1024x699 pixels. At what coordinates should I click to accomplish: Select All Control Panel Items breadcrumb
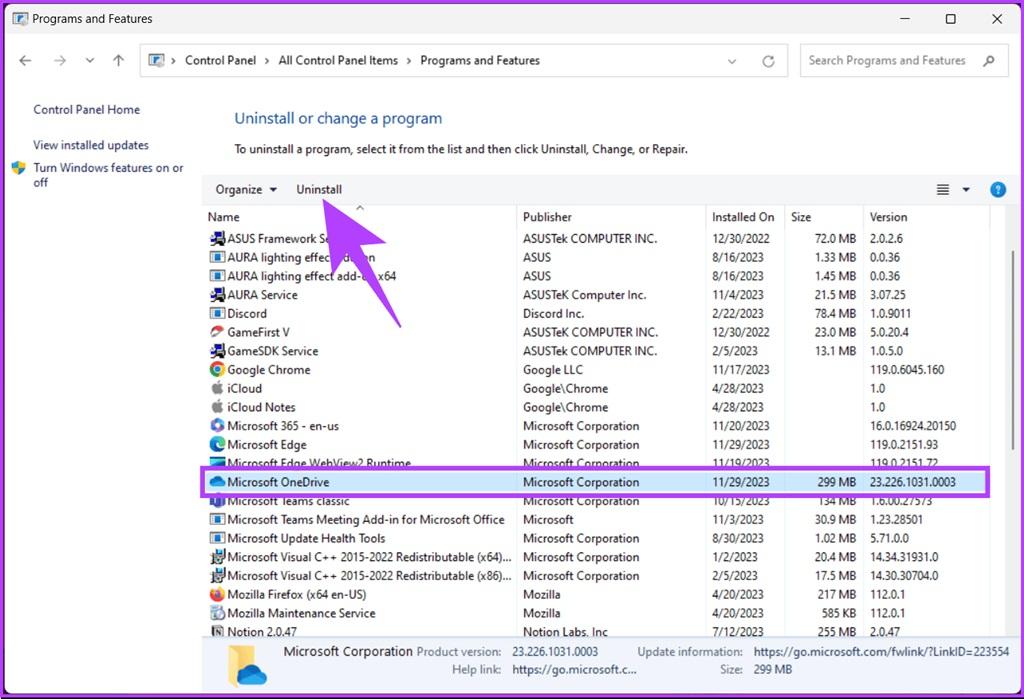click(x=338, y=61)
